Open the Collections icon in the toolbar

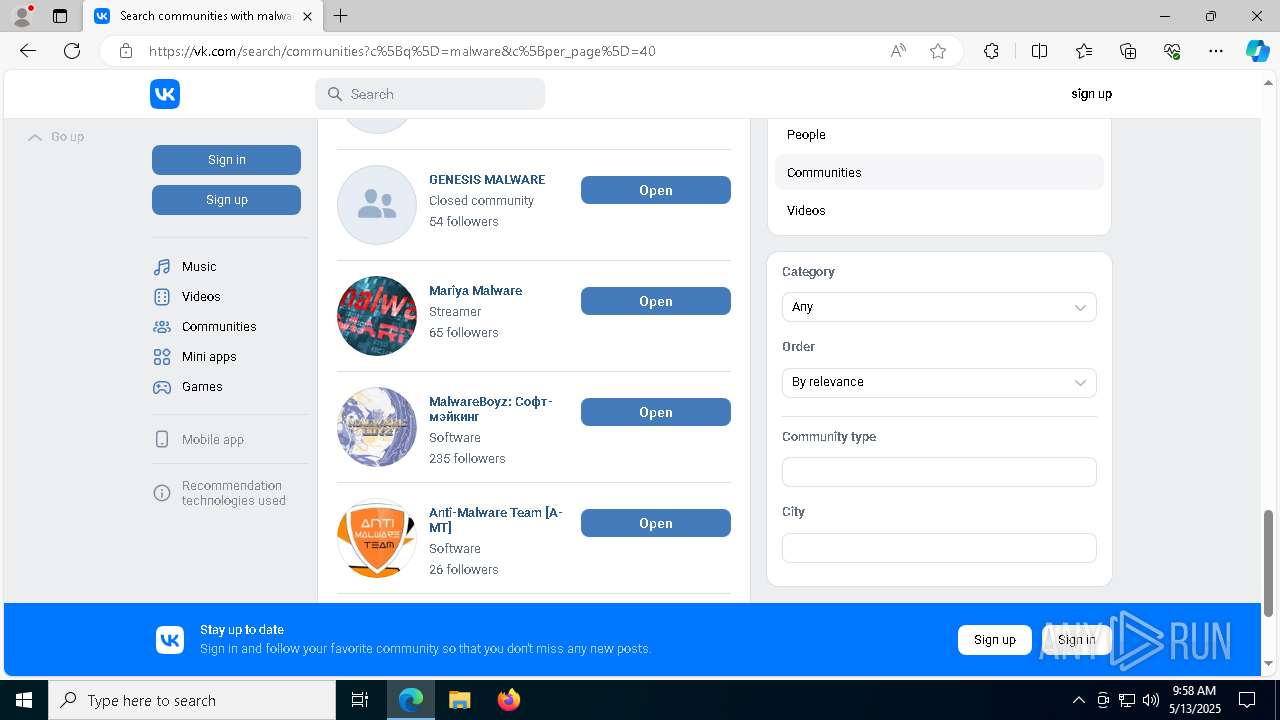(x=1128, y=51)
